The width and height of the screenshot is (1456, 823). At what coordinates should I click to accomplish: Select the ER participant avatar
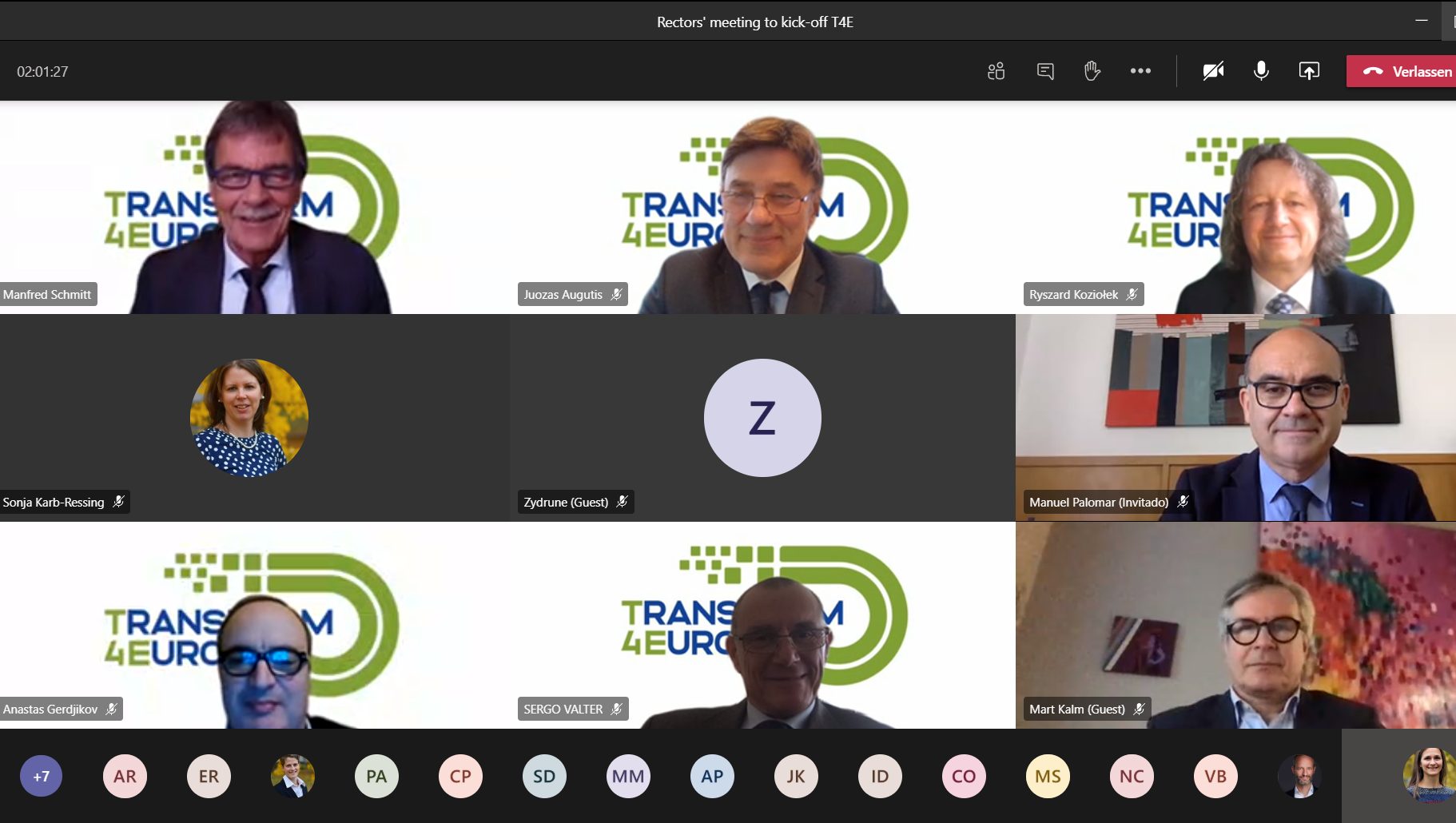(x=209, y=776)
